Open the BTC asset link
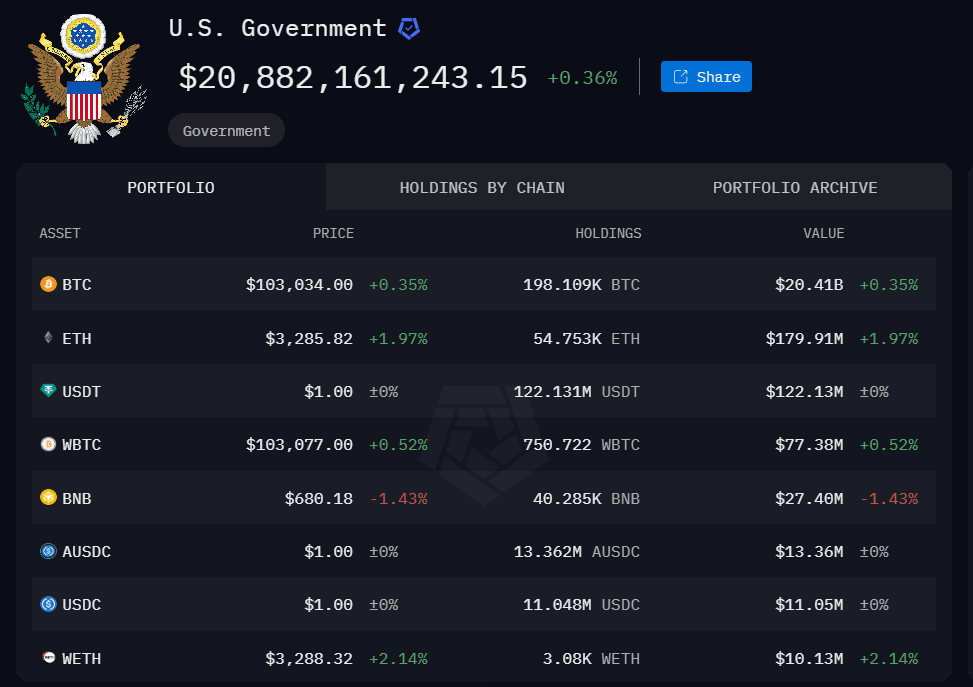The height and width of the screenshot is (687, 973). (77, 285)
